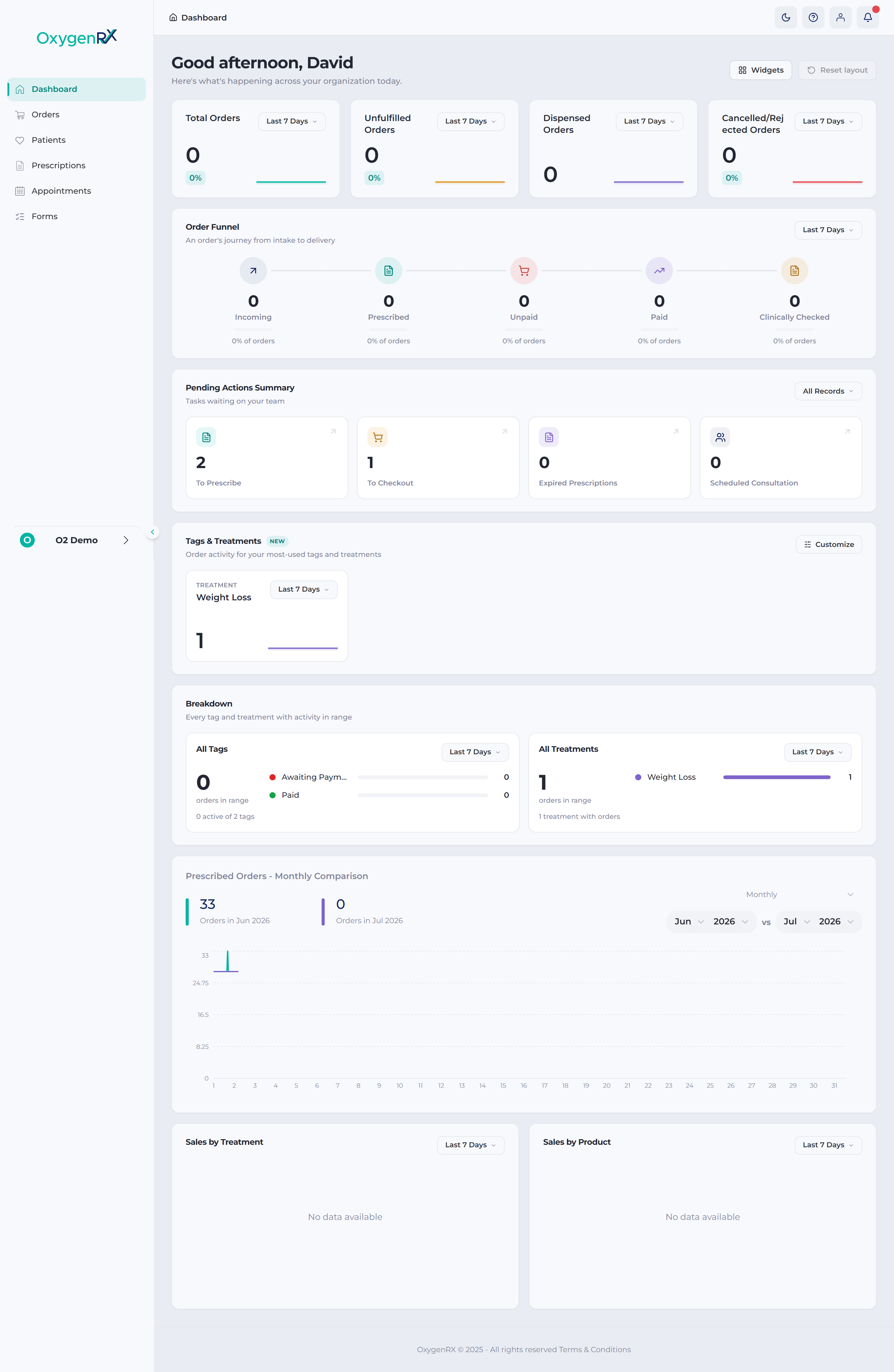Expand the O2 Demo organization switcher arrow
This screenshot has width=894, height=1372.
pyautogui.click(x=126, y=540)
